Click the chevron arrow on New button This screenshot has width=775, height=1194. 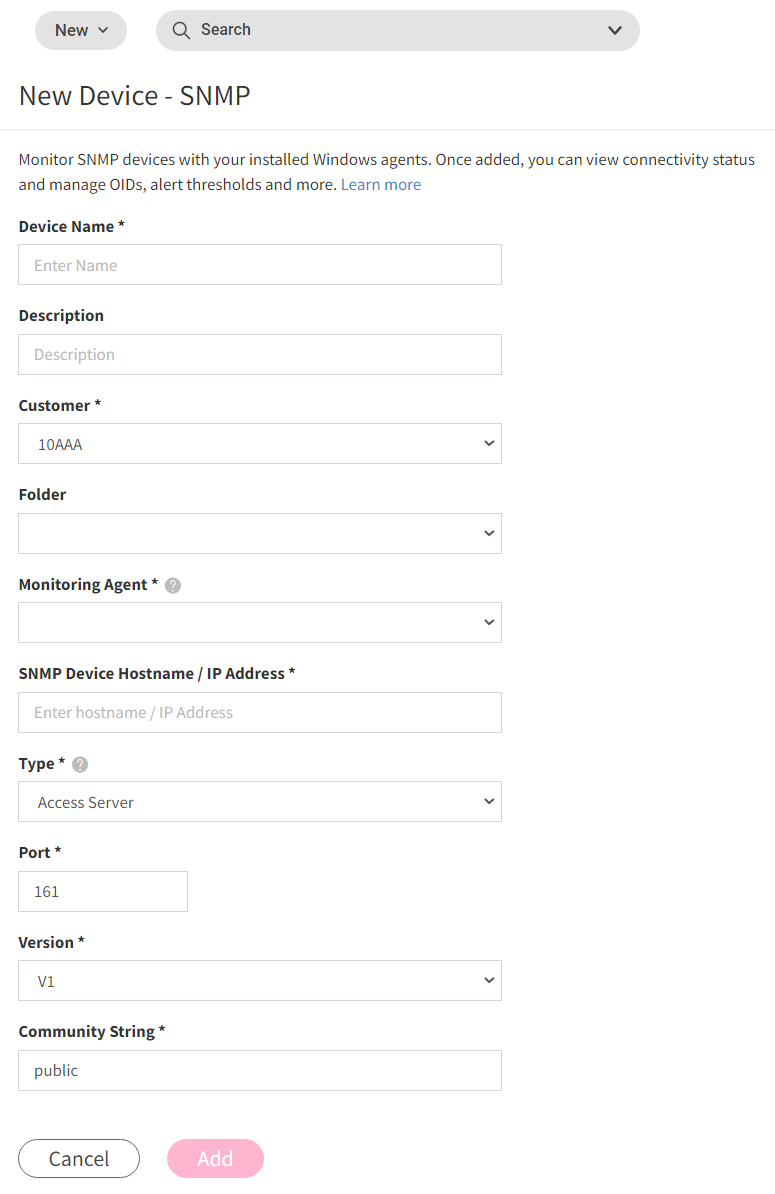[x=104, y=30]
